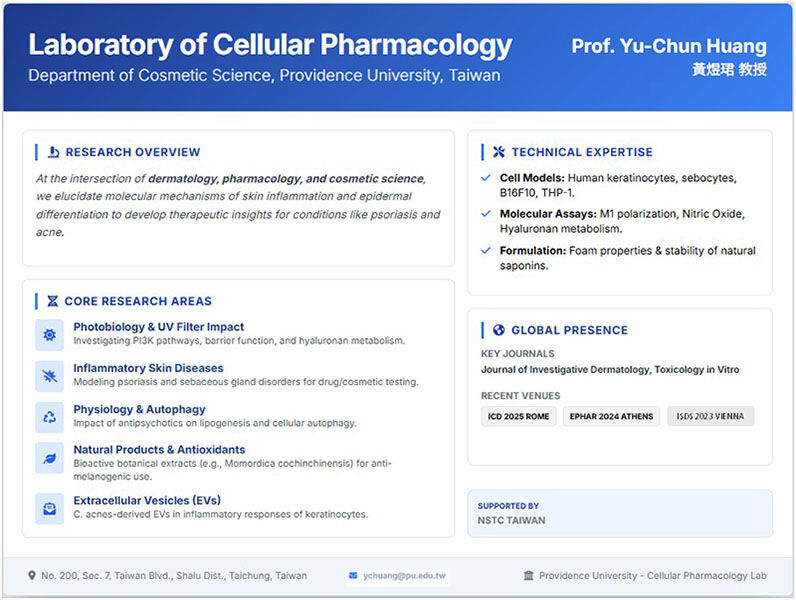796x600 pixels.
Task: Select the Extracellular Vesicles icon
Action: point(49,507)
